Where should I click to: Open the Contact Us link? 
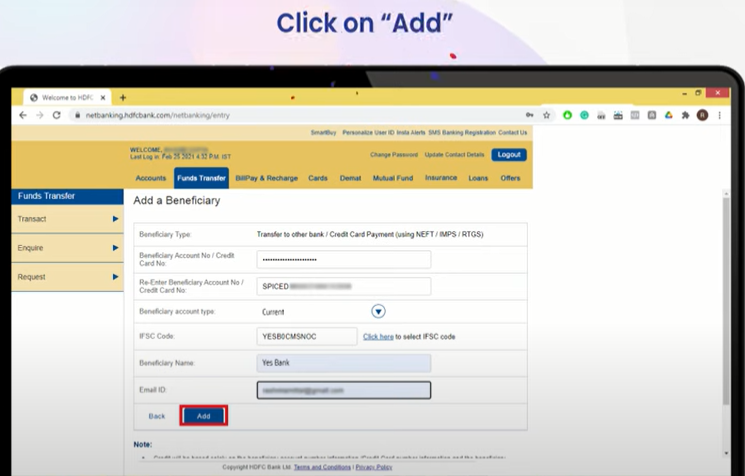tap(513, 133)
